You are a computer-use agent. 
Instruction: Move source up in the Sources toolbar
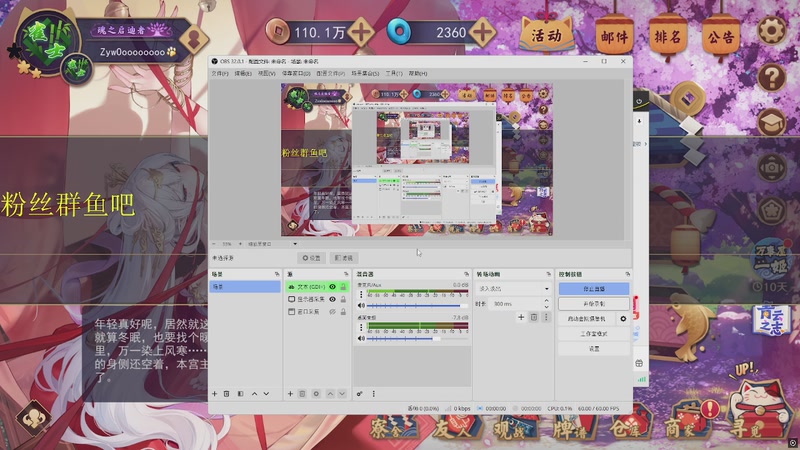[x=330, y=394]
